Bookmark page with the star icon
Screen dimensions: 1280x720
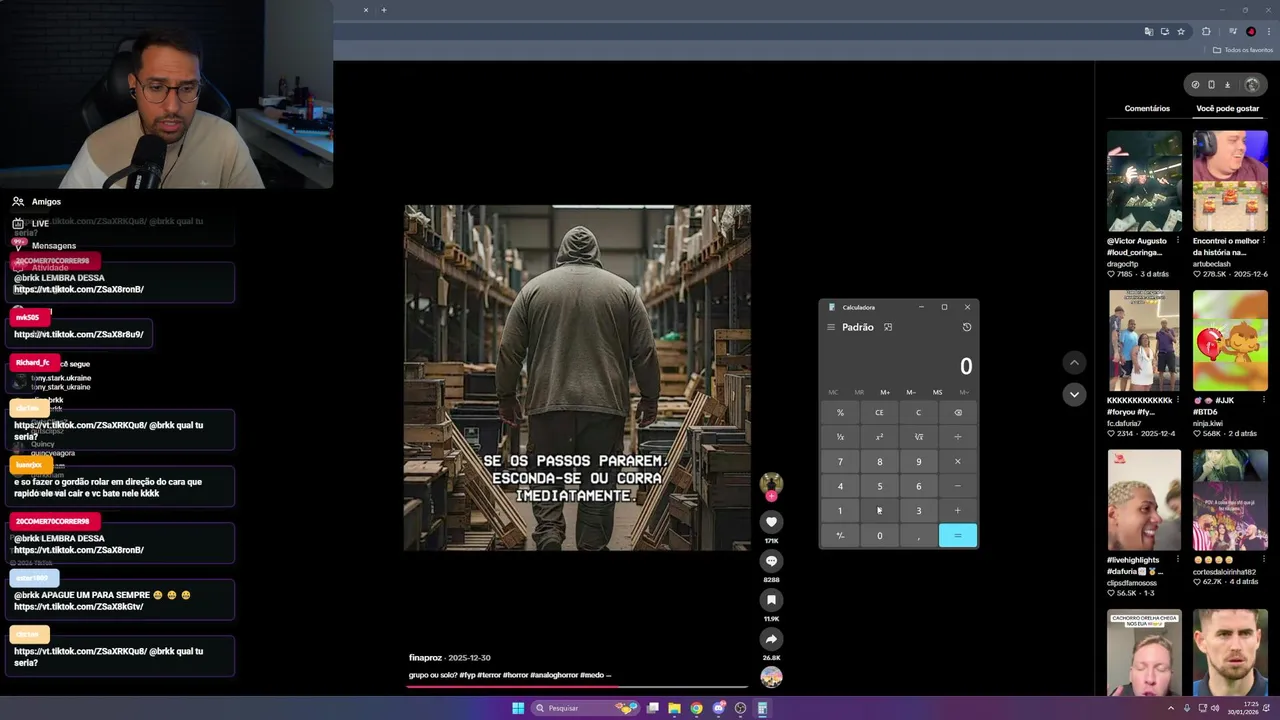[1181, 32]
